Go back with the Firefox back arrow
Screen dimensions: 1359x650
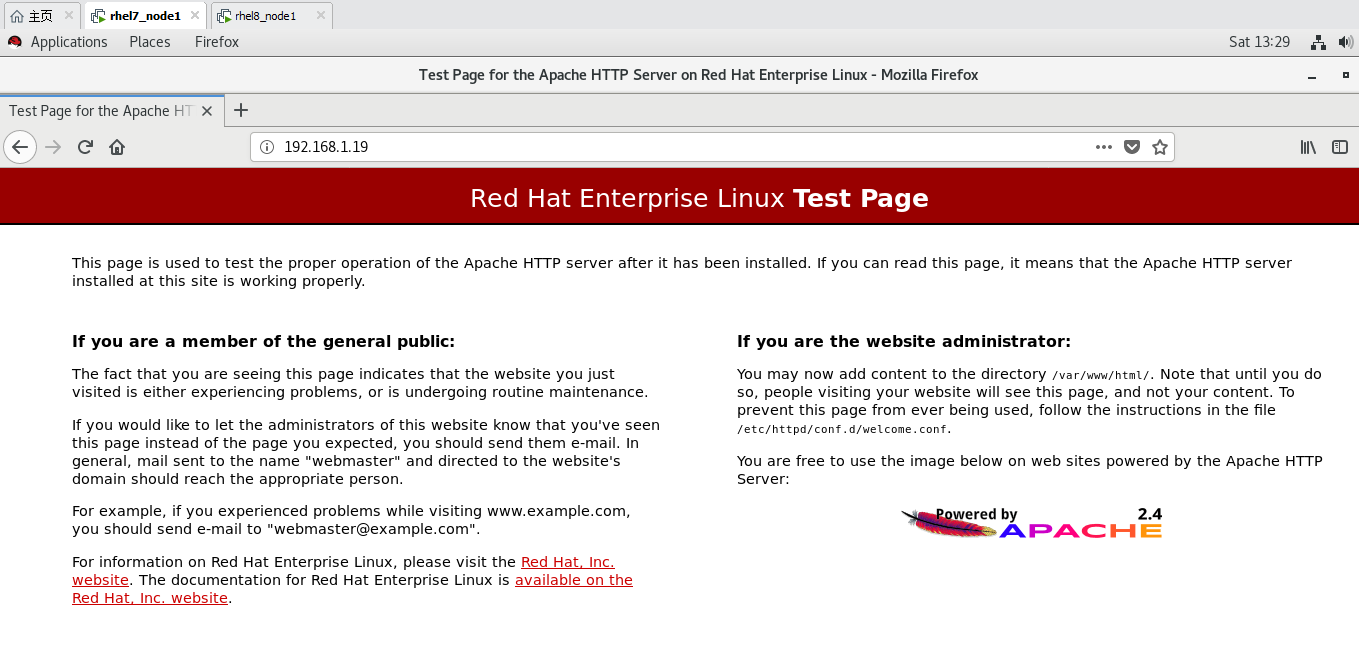pos(20,147)
